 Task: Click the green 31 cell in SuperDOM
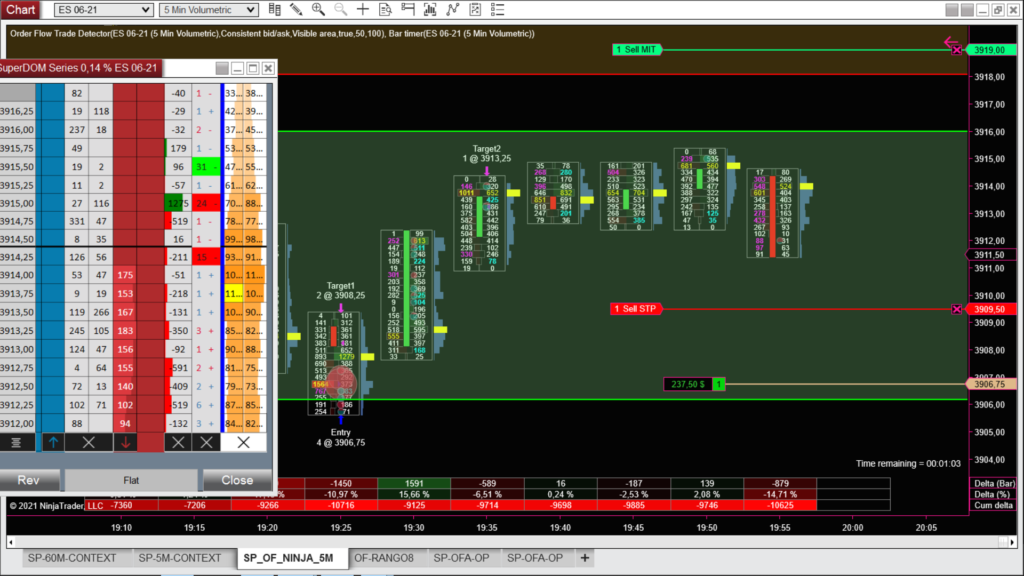(x=205, y=167)
